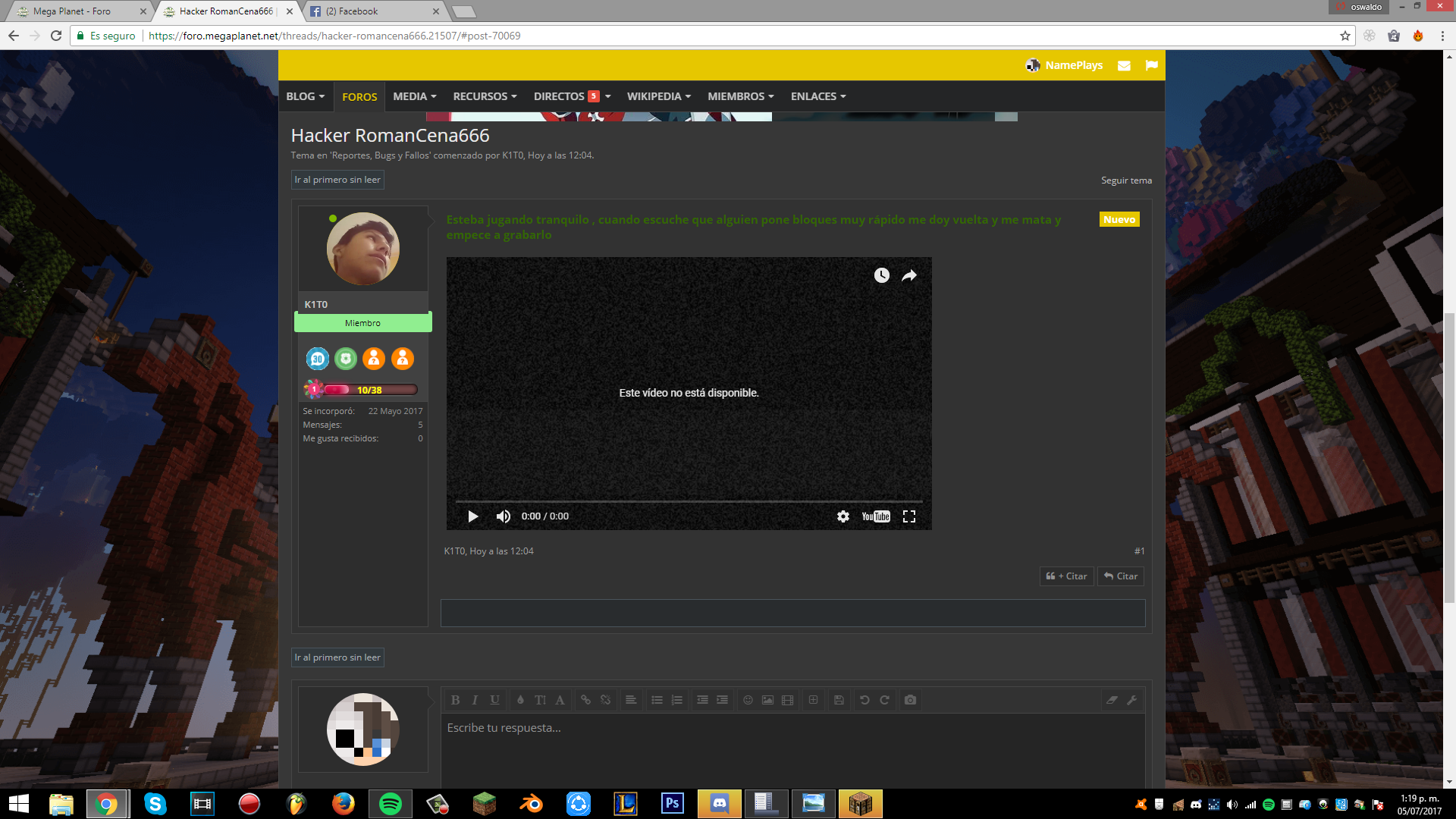
Task: Click post number #1 permalink
Action: point(1139,551)
